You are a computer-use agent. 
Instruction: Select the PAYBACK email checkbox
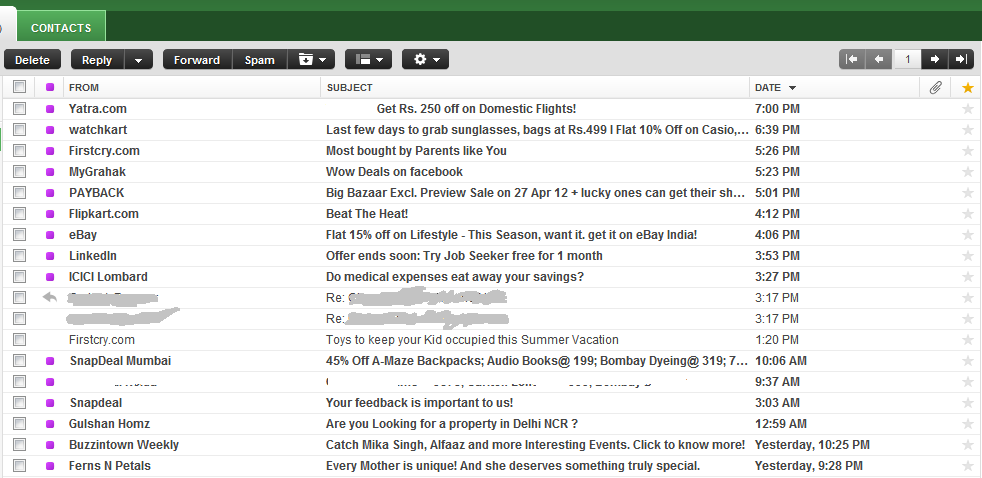[19, 192]
